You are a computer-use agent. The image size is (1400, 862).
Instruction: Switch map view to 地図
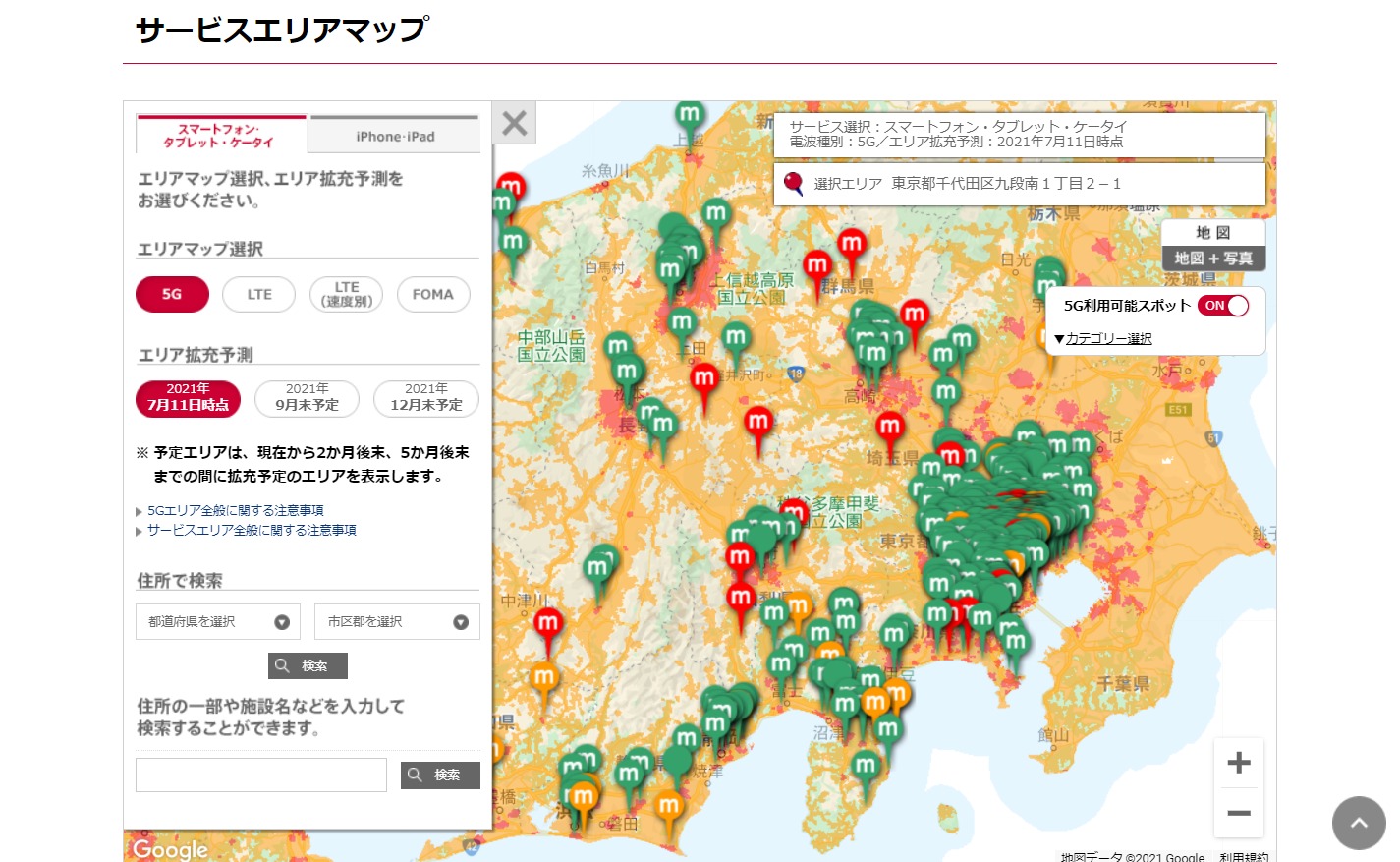click(x=1213, y=233)
